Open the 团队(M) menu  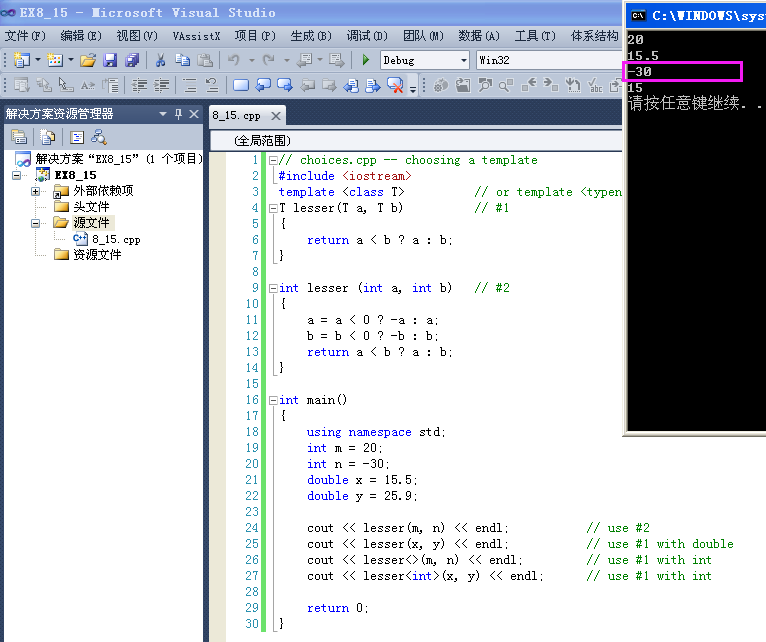(423, 36)
